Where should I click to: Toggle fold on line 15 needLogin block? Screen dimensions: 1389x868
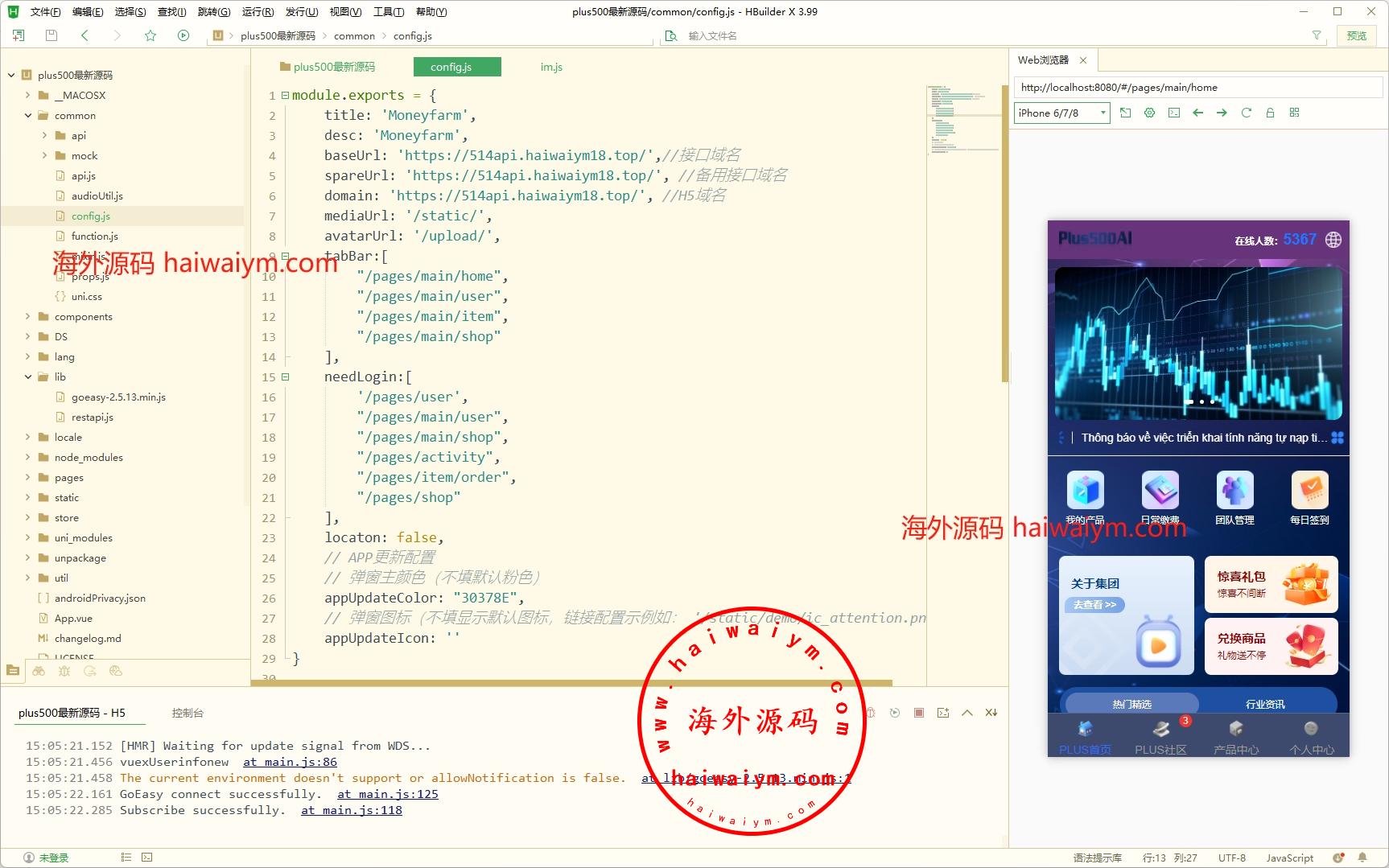coord(285,376)
